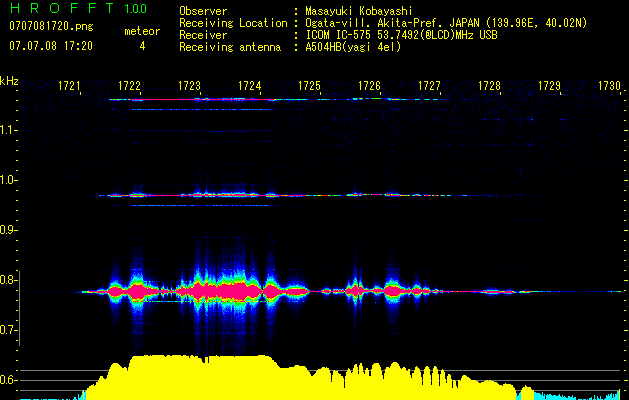
Task: Click the Observer name Masayuki Kobayashi
Action: click(x=359, y=11)
